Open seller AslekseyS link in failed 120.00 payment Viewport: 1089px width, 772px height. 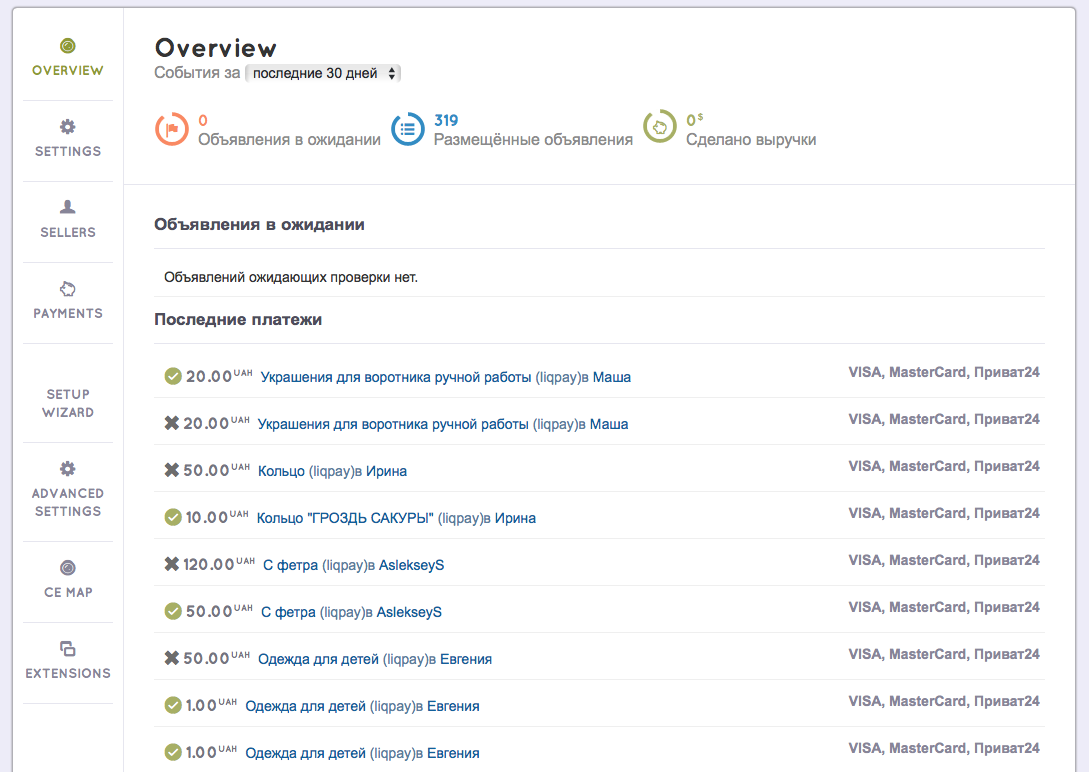click(411, 565)
